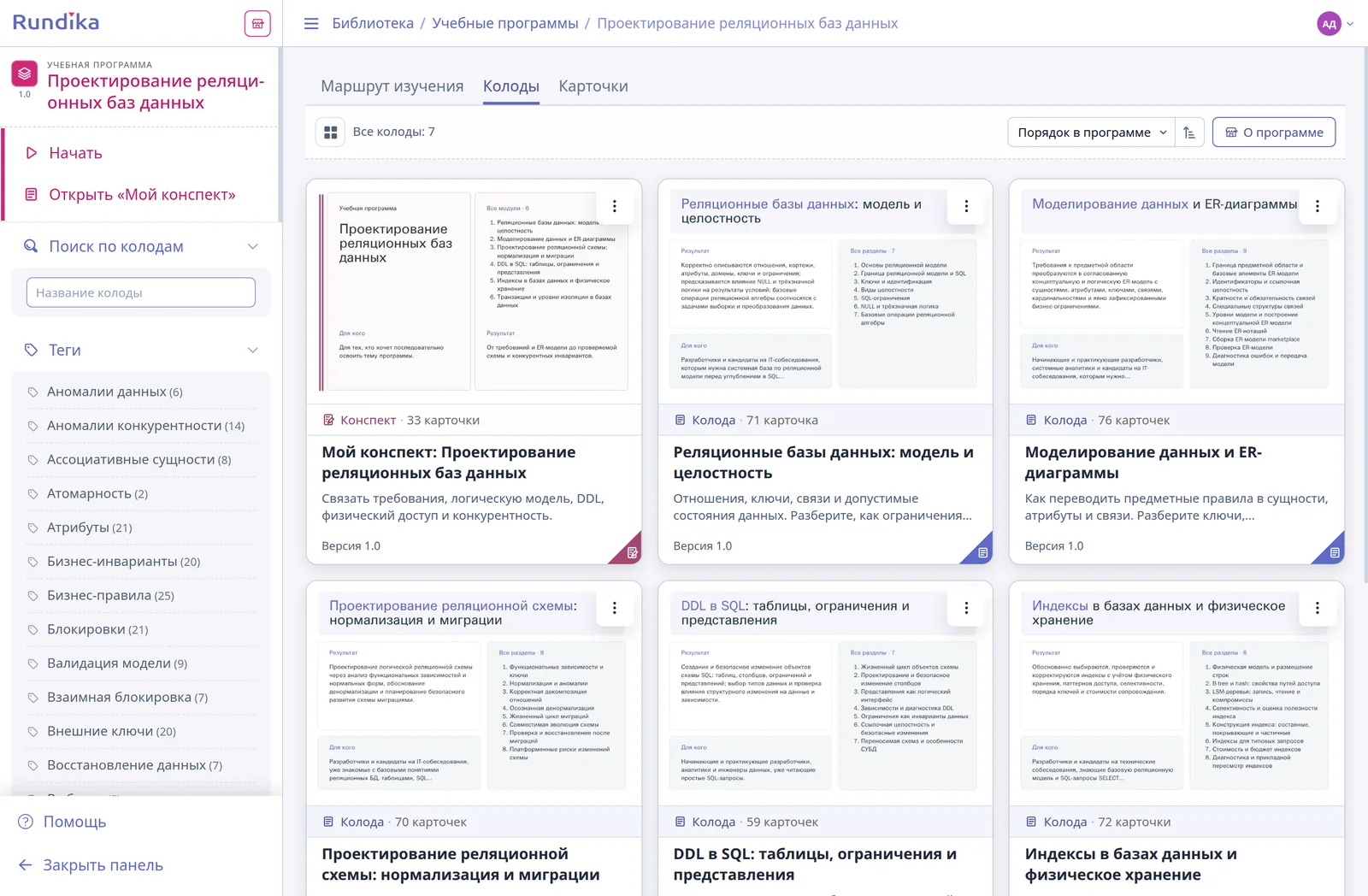Open the three-dot menu on the «DDL в SQL» card
The width and height of the screenshot is (1368, 896).
click(x=966, y=608)
